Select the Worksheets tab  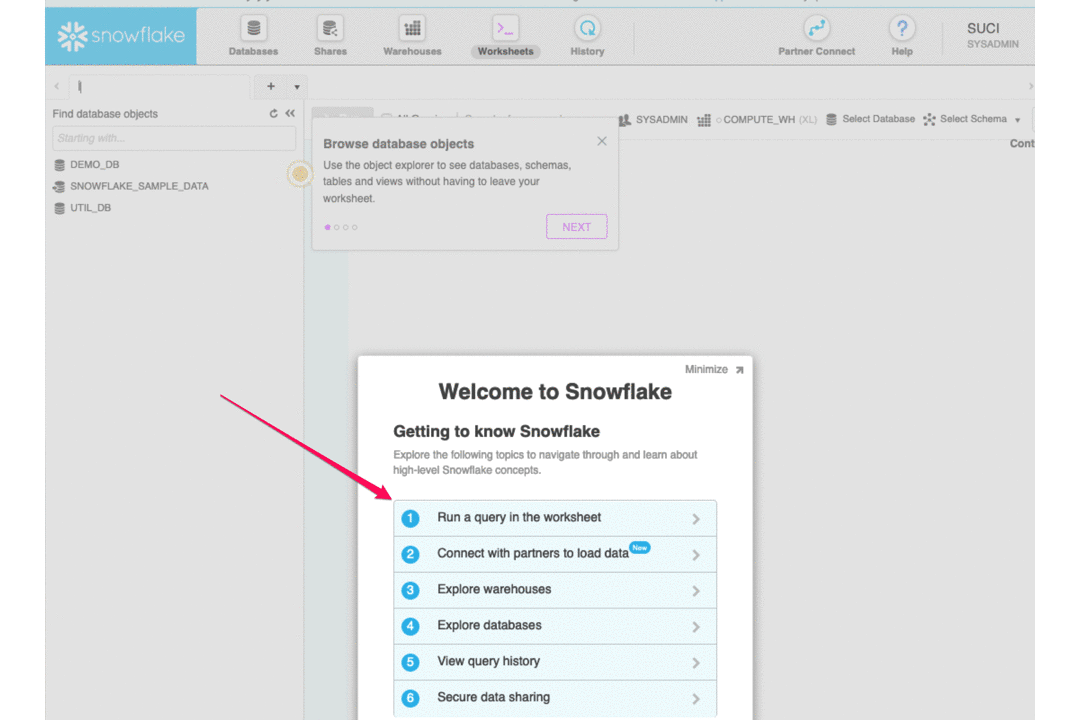[x=506, y=37]
